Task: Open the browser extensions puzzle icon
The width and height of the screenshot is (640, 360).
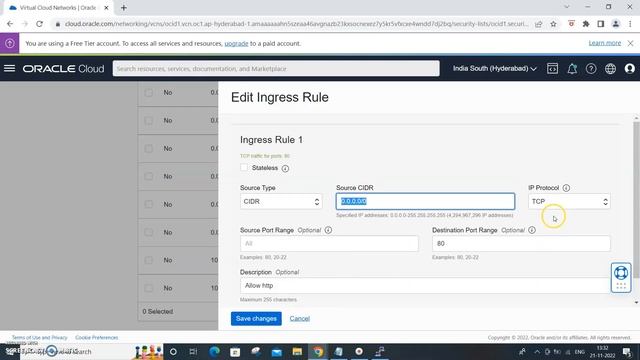Action: pos(586,24)
